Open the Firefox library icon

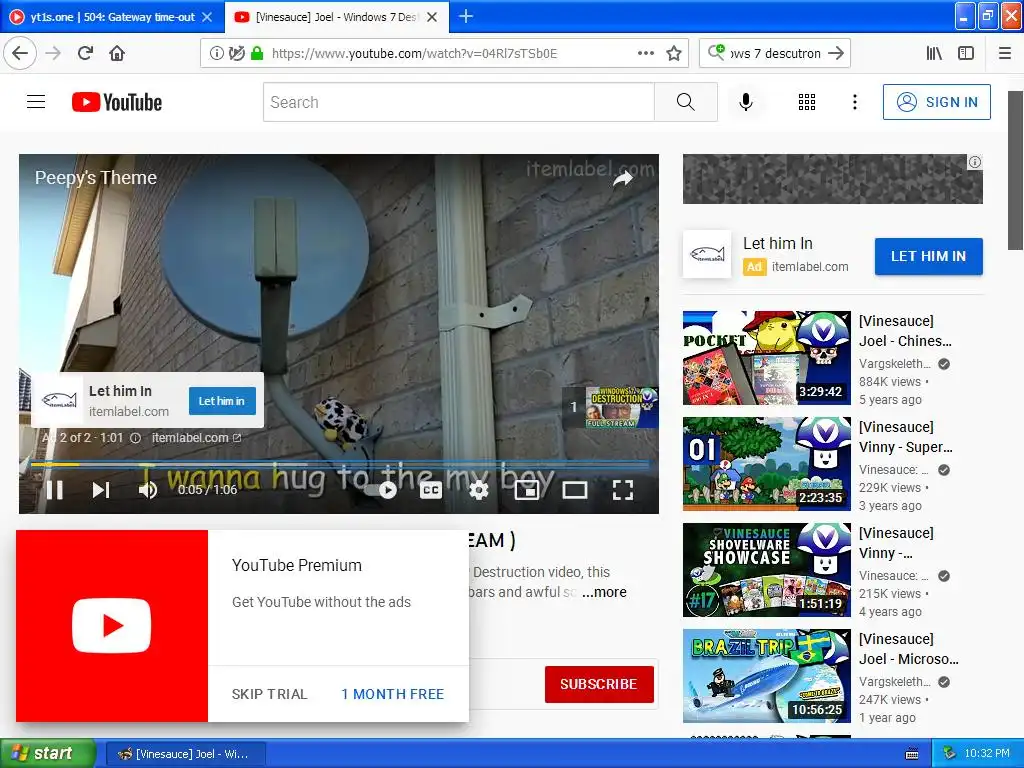(x=934, y=53)
